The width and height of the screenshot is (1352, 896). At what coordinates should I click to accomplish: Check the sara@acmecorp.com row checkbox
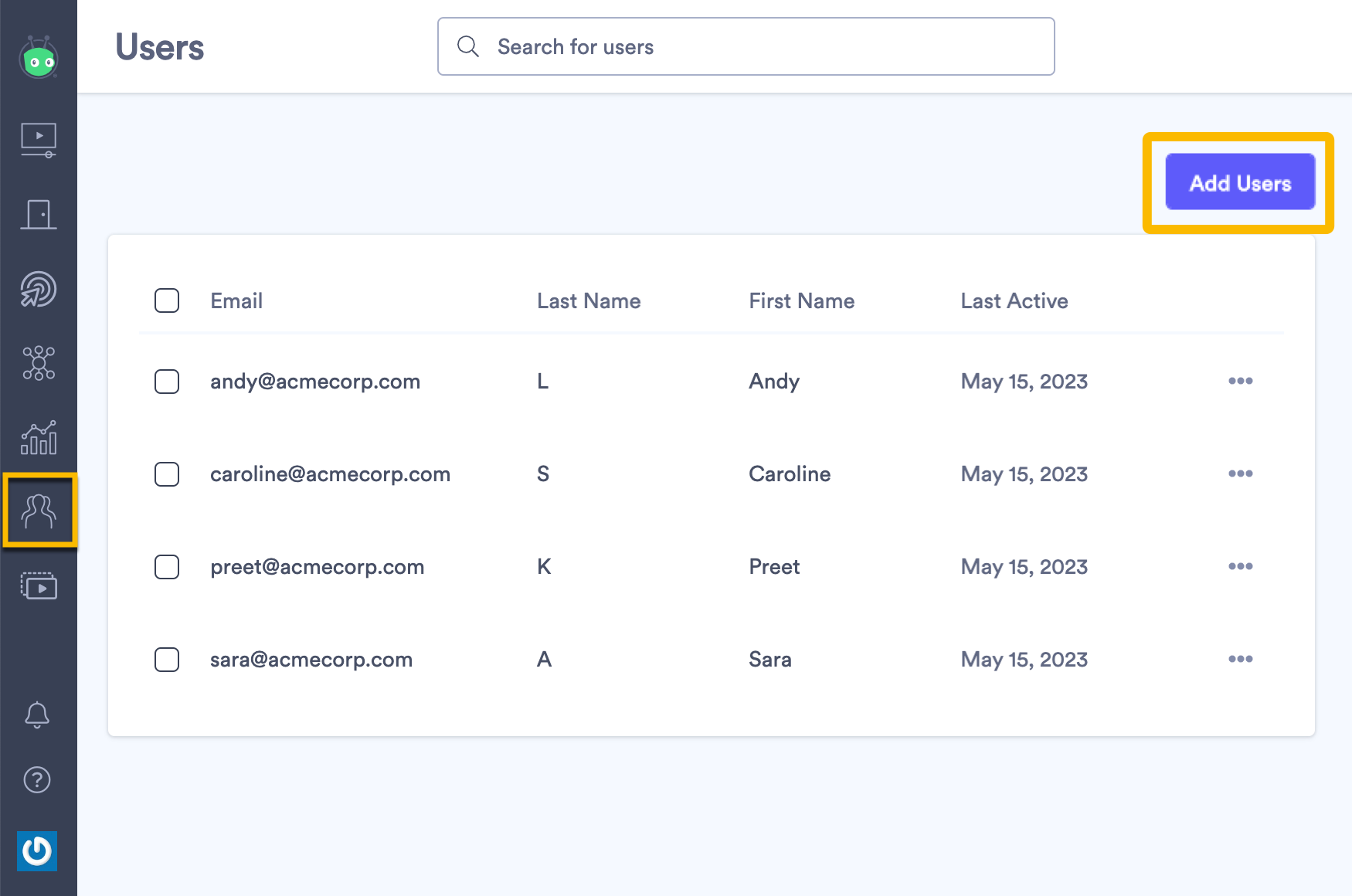click(166, 660)
